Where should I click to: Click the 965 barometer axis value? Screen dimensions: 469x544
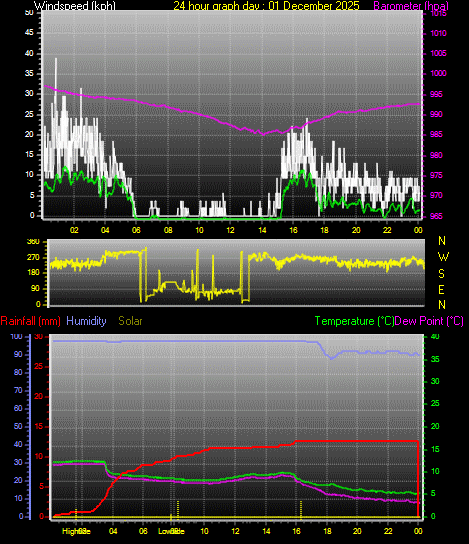(x=436, y=216)
